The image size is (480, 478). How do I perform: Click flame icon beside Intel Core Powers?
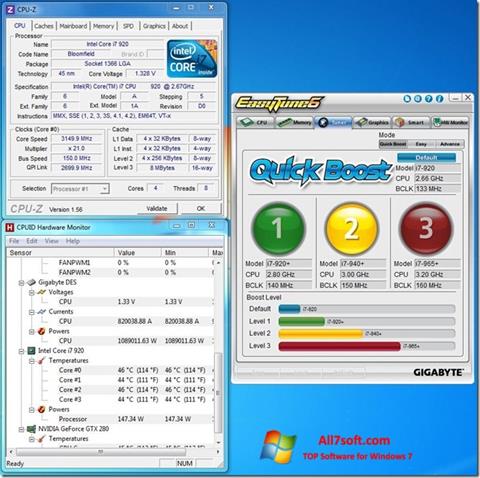click(x=42, y=409)
